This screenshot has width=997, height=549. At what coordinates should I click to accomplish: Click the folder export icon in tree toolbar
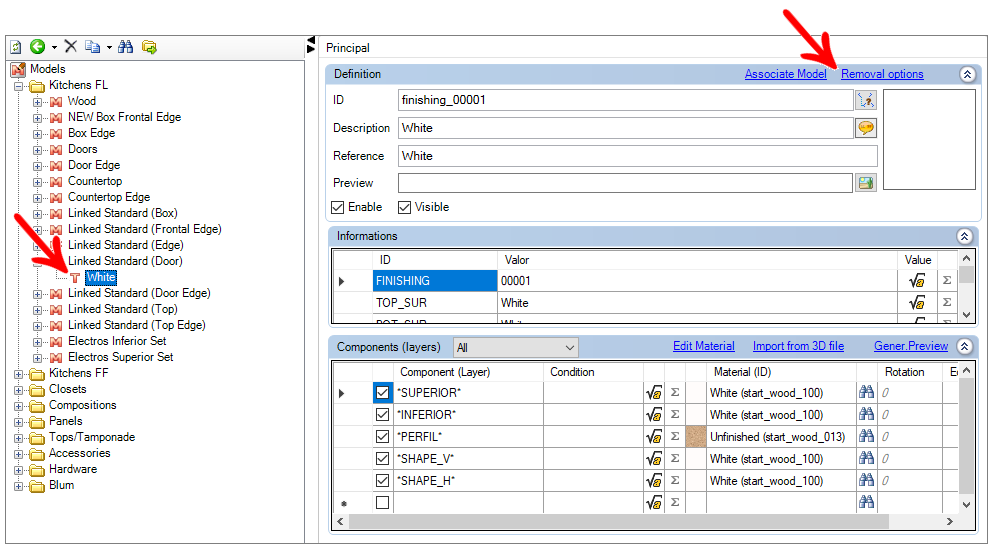point(149,46)
